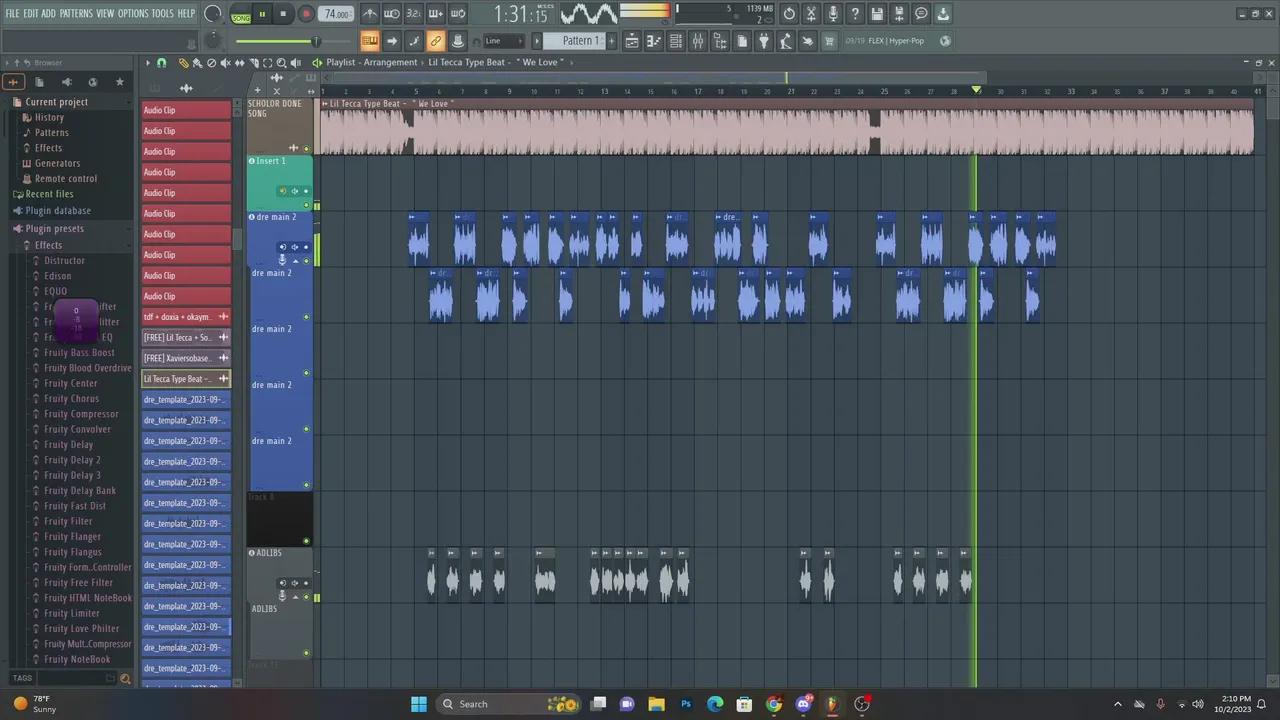Click the Playlist magnet snap icon

pyautogui.click(x=161, y=62)
